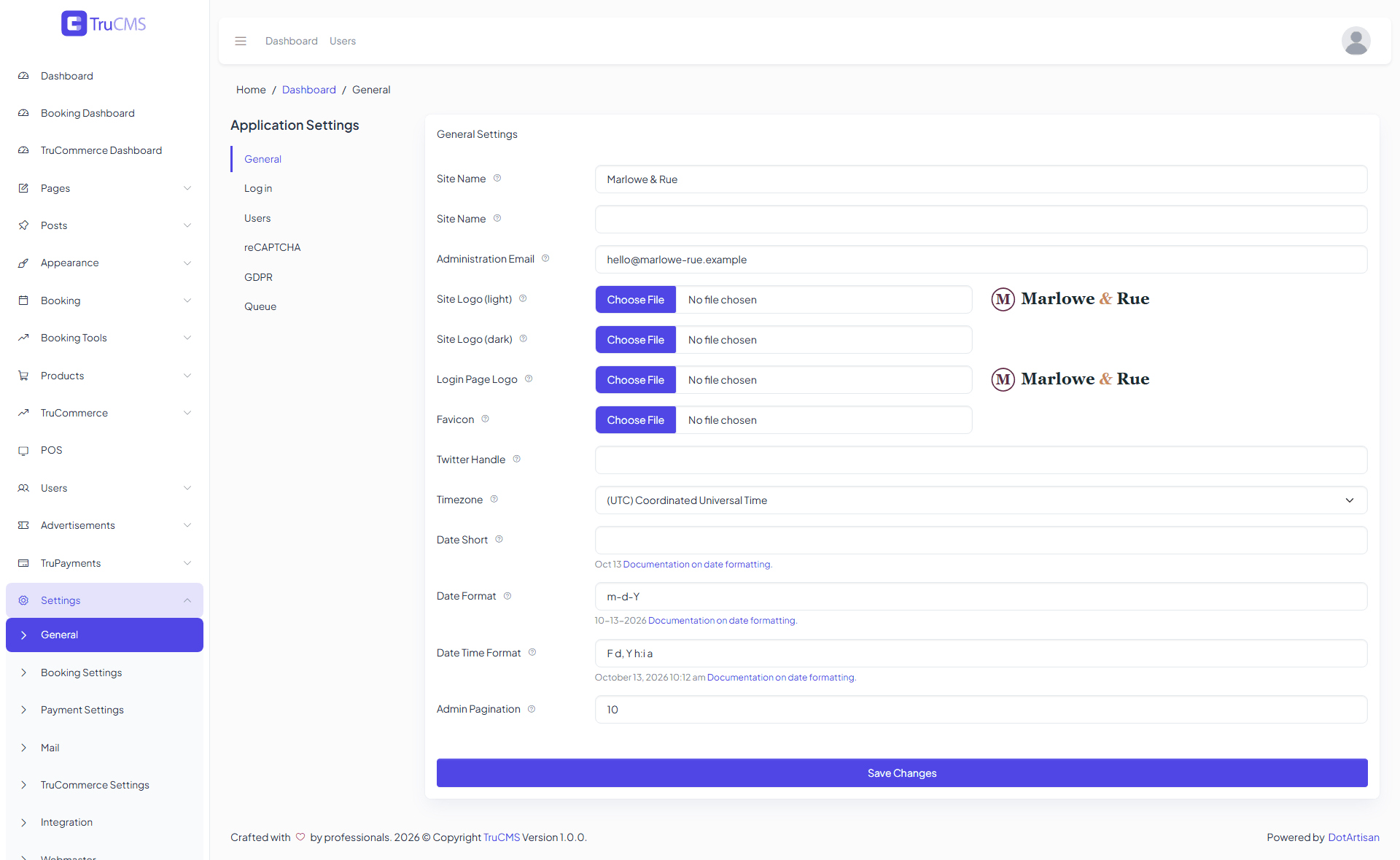
Task: Open Integration in sidebar submenu
Action: 104,822
